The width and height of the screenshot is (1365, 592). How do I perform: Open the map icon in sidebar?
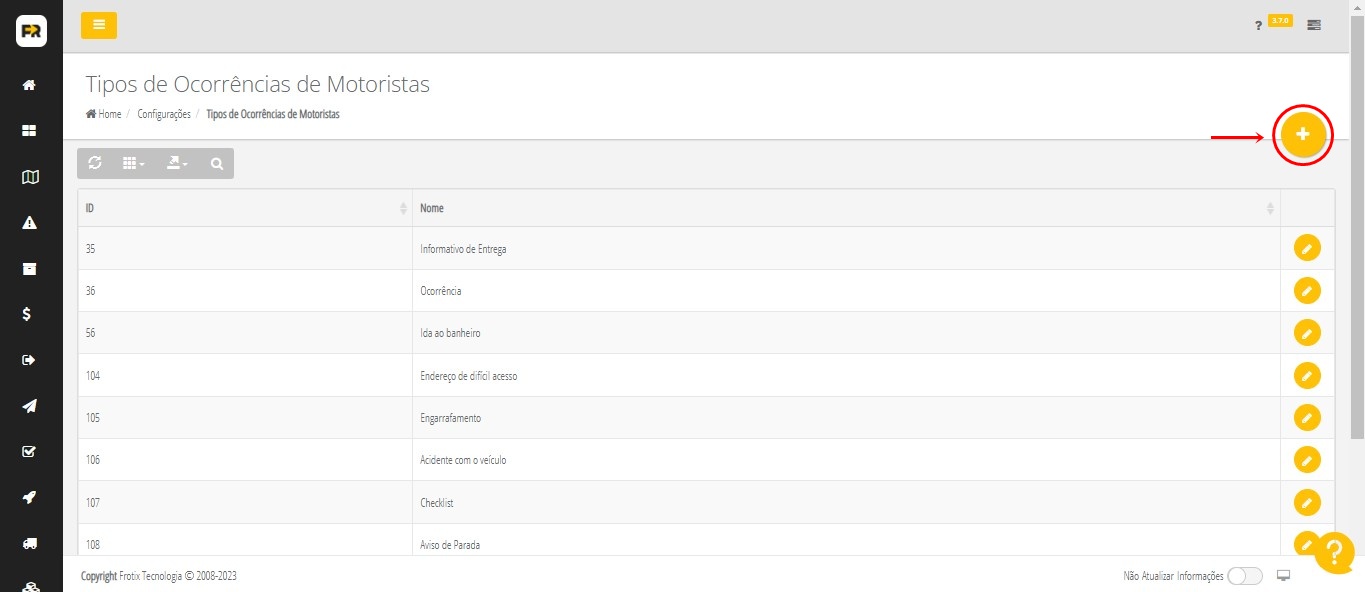[x=30, y=177]
